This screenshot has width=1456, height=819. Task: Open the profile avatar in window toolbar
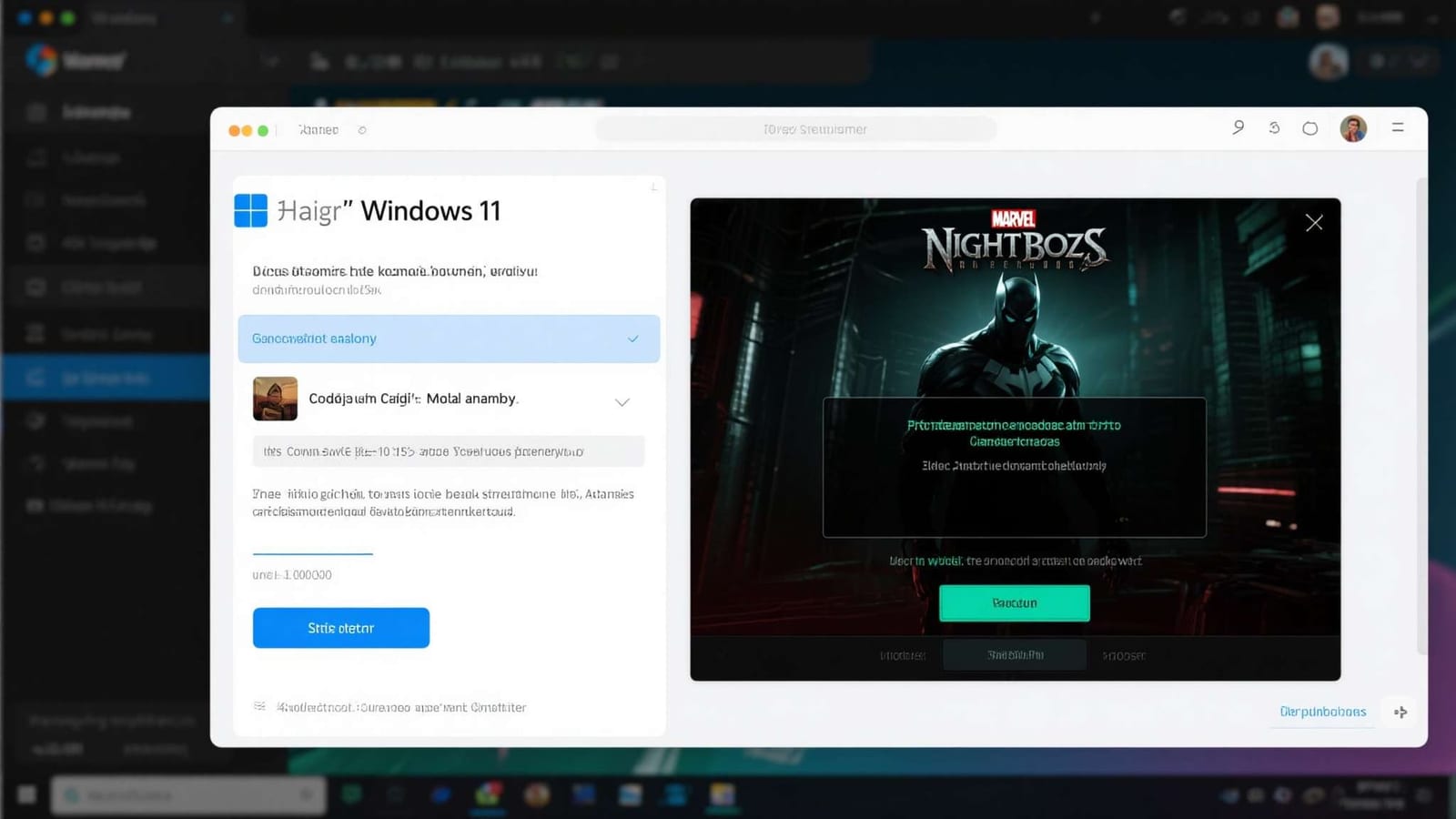tap(1353, 128)
